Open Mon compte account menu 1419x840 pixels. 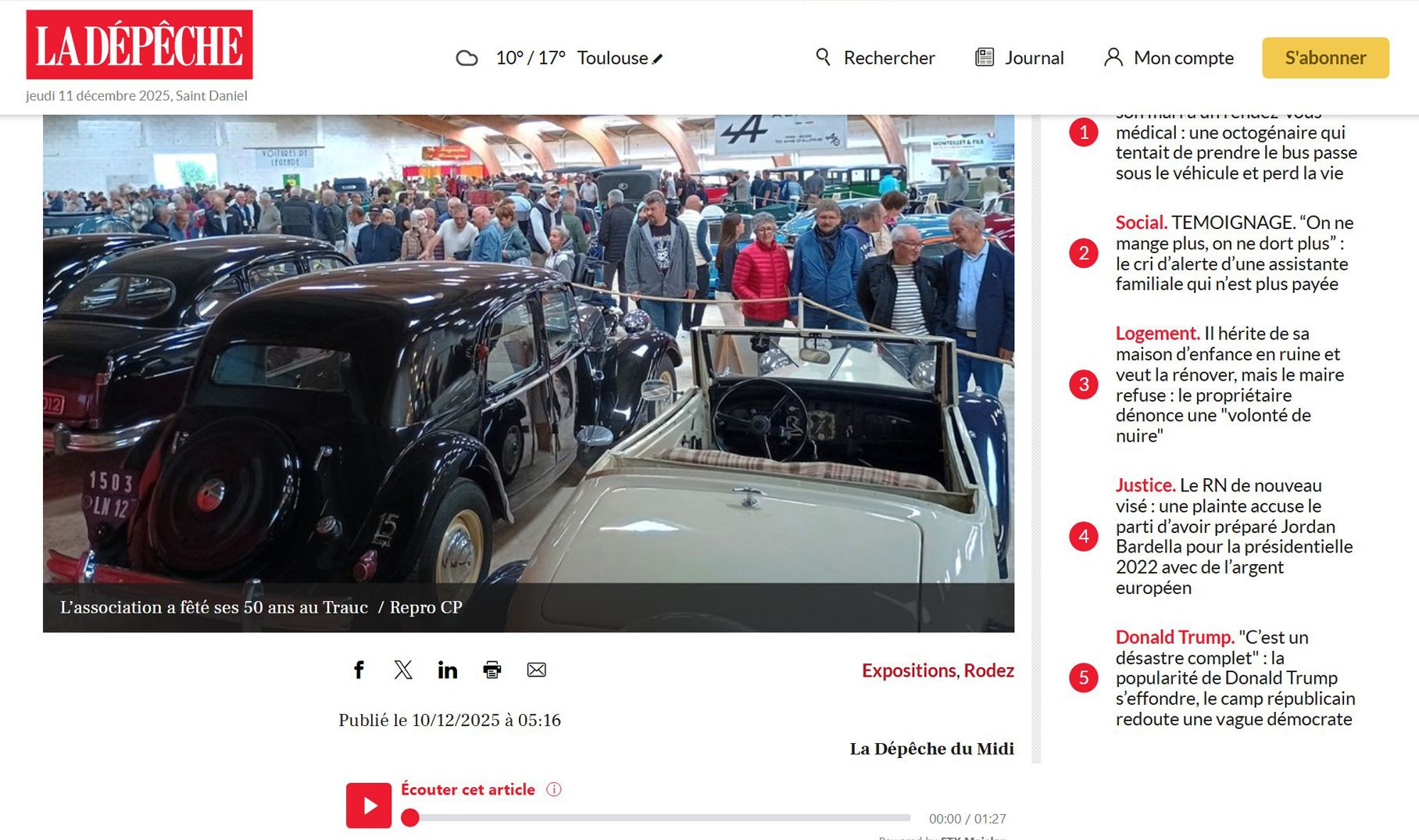1184,58
